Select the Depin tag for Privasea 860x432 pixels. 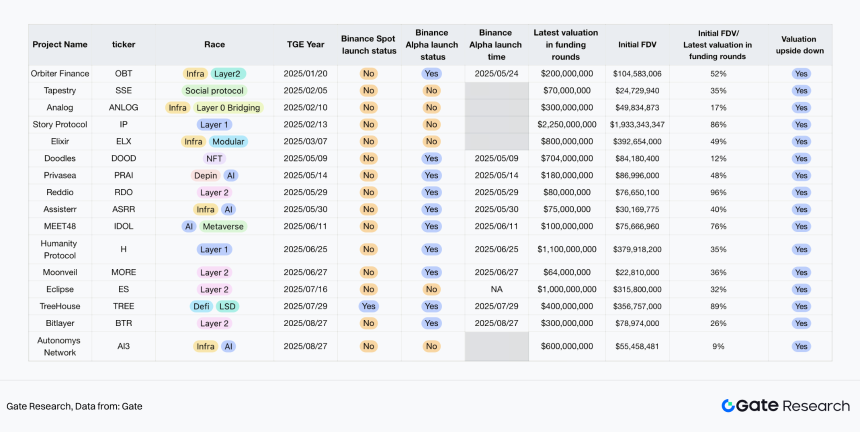pyautogui.click(x=206, y=175)
